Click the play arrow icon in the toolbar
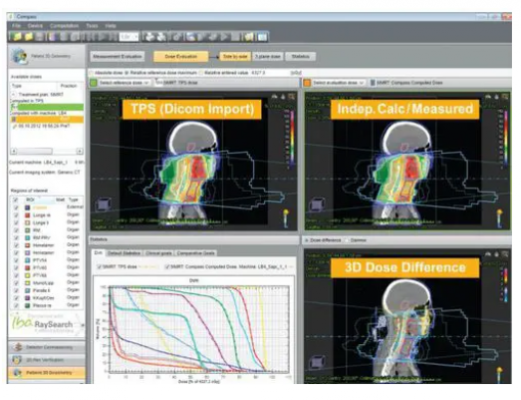The width and height of the screenshot is (521, 400). 225,37
